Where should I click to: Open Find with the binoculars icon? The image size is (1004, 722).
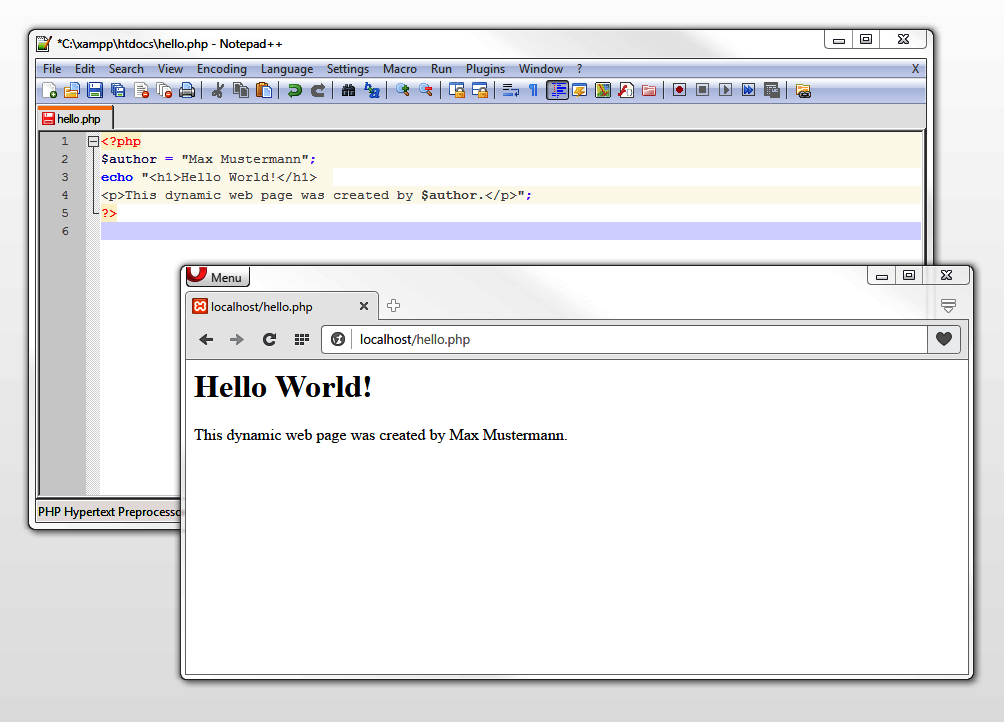click(x=348, y=91)
